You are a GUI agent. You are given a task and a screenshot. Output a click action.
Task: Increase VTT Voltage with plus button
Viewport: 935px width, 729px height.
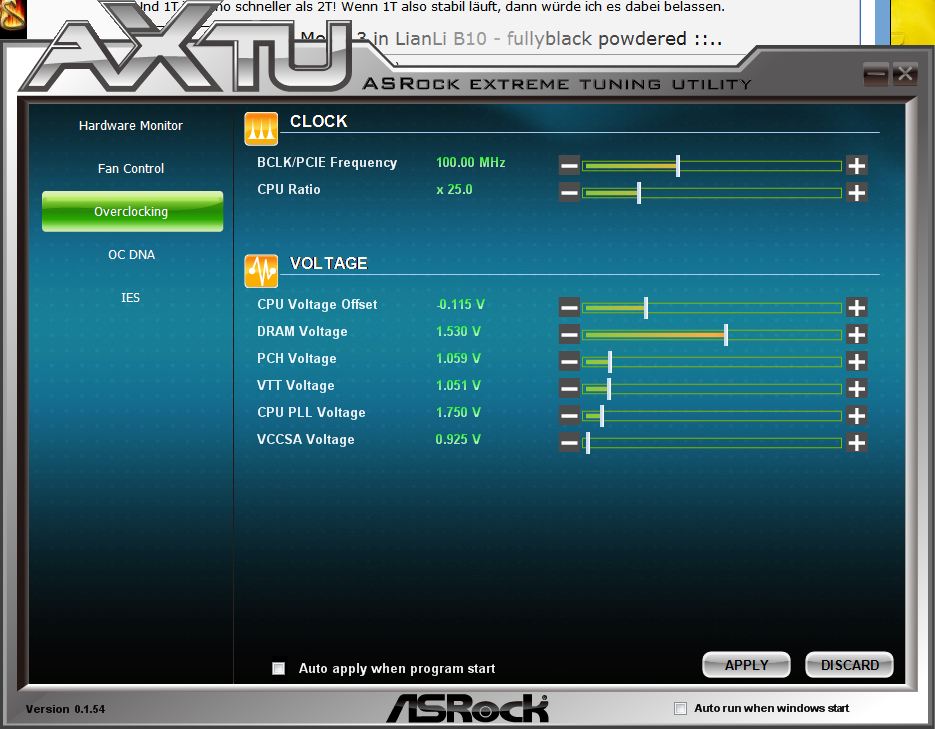point(856,389)
